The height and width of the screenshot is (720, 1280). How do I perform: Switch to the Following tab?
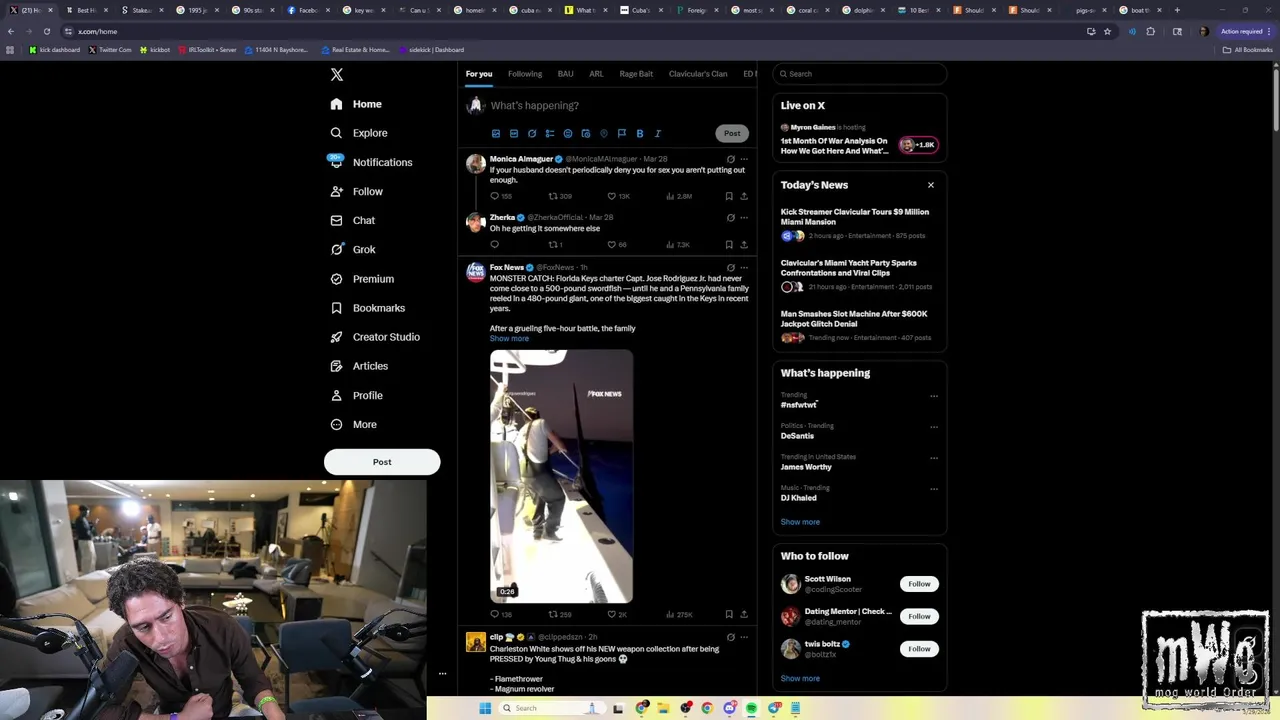tap(525, 74)
